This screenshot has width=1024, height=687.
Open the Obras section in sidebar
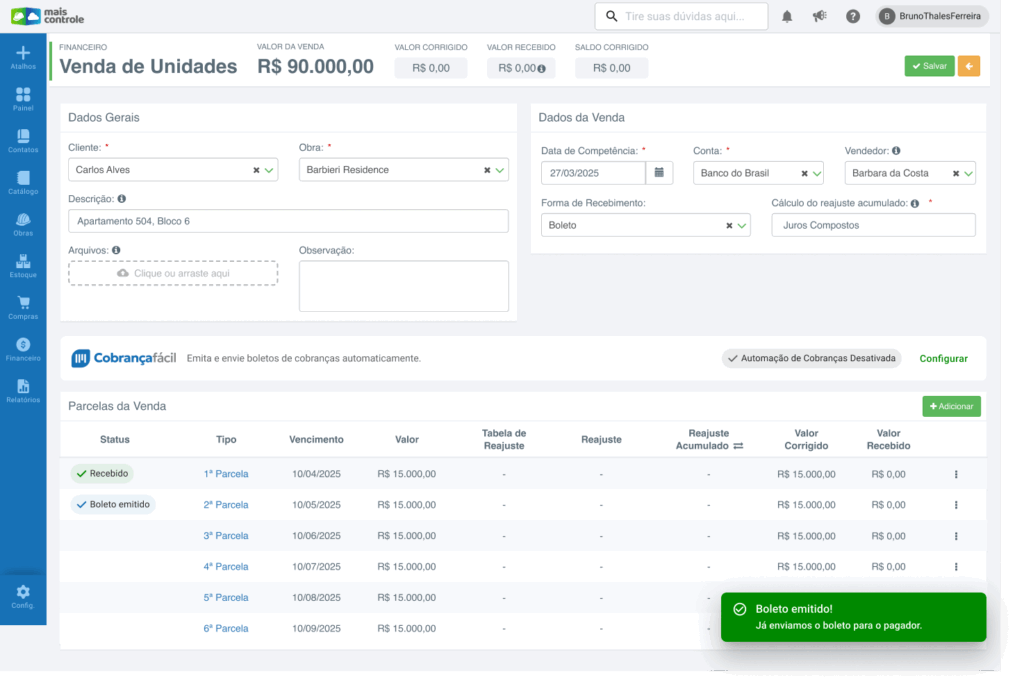(x=23, y=224)
